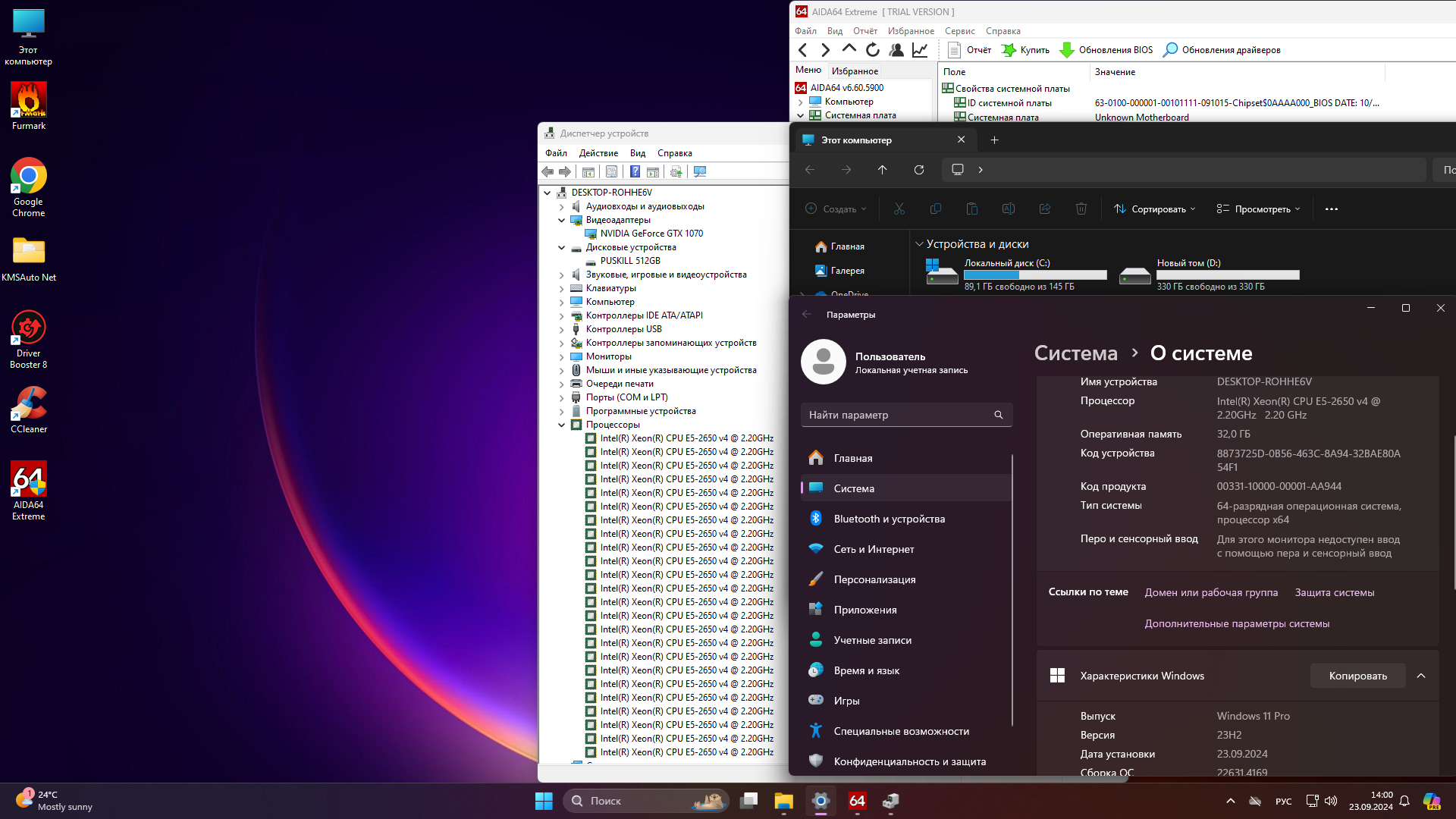The height and width of the screenshot is (819, 1456).
Task: Click AIDA64 up-level arrow icon
Action: point(849,50)
